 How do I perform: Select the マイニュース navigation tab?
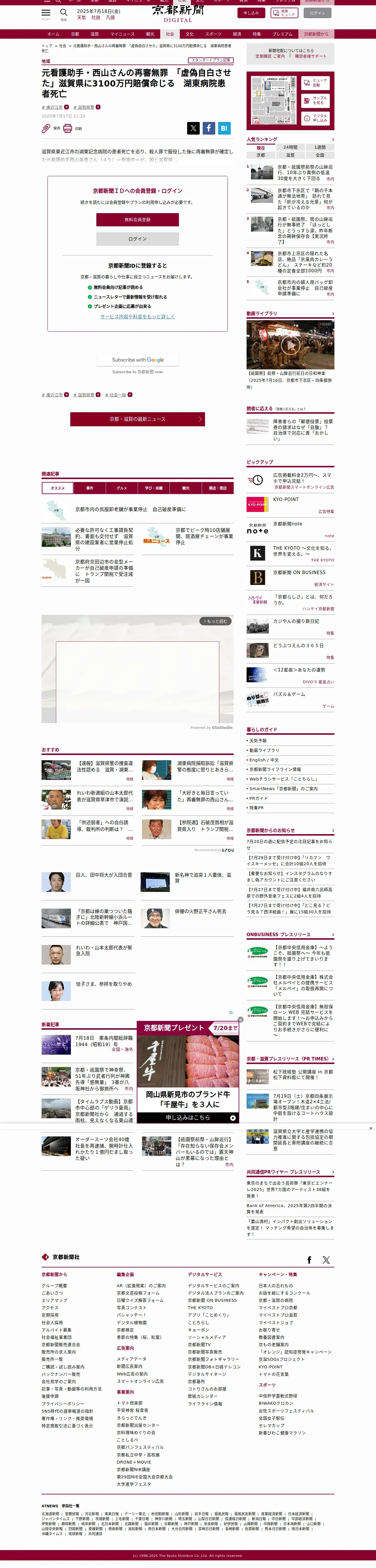pos(122,34)
